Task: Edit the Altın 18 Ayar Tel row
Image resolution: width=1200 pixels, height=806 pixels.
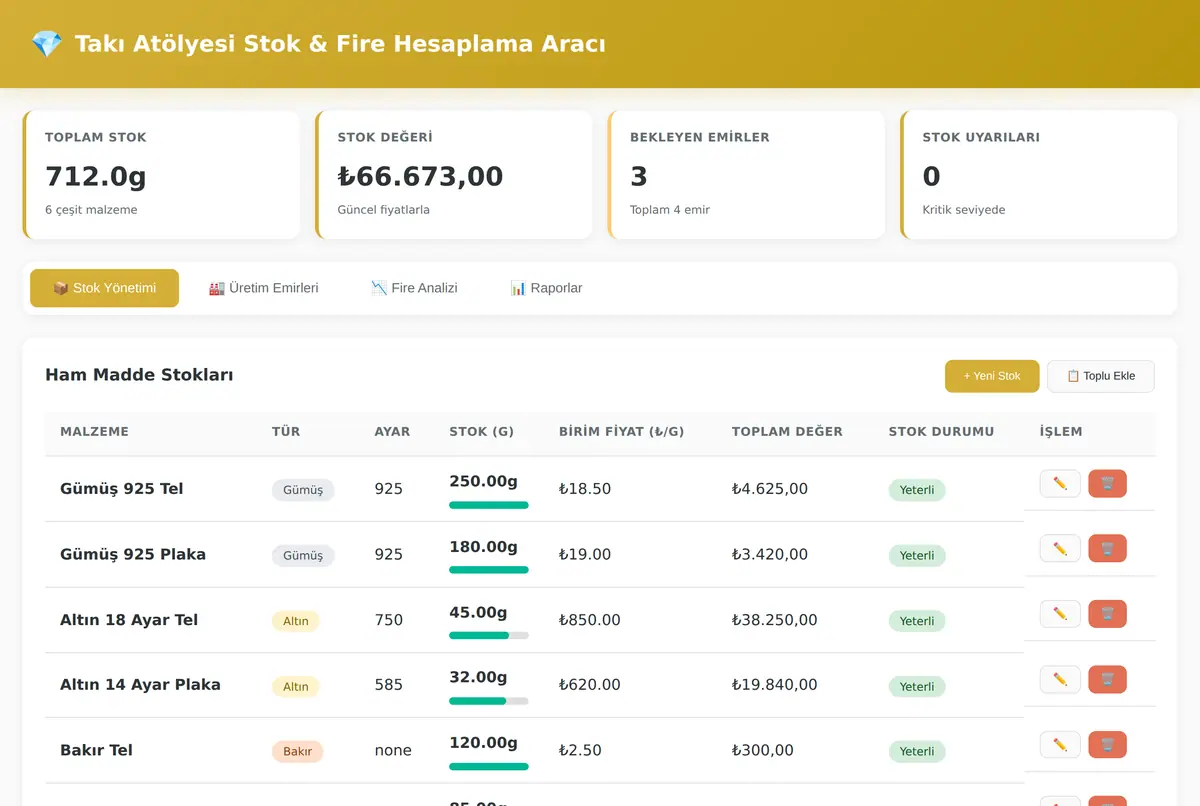Action: pyautogui.click(x=1060, y=614)
